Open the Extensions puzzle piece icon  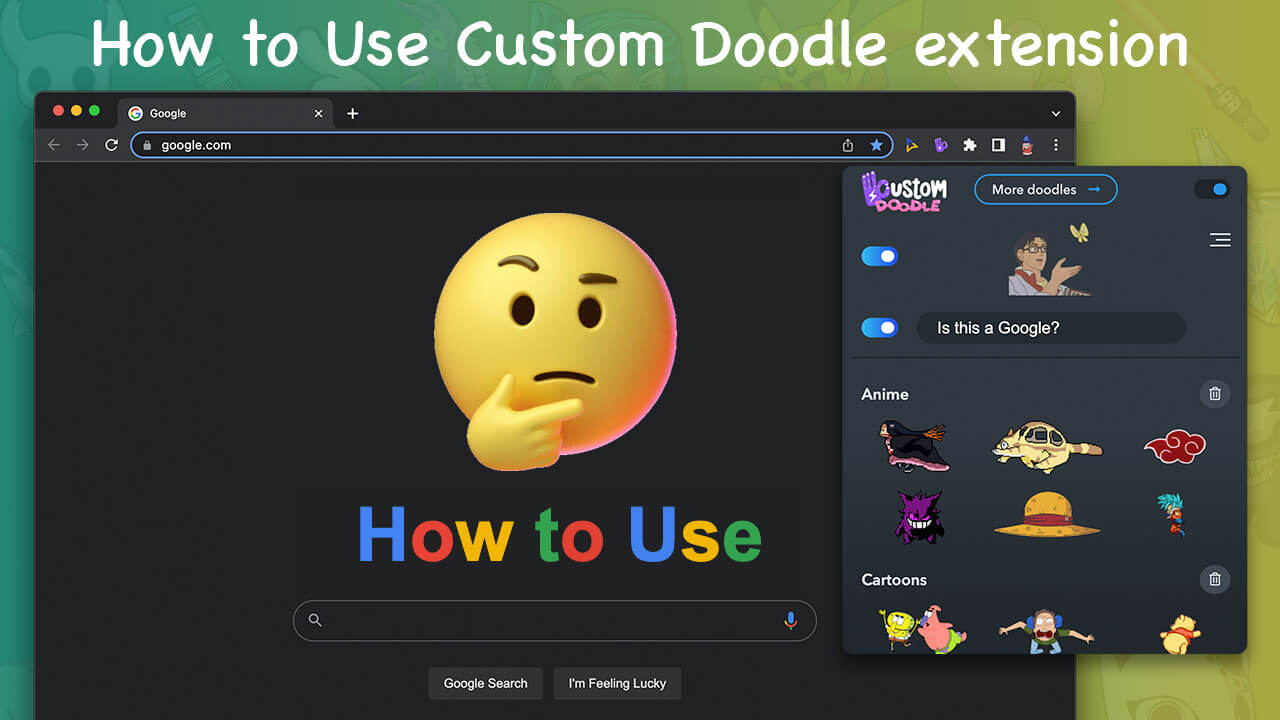pyautogui.click(x=969, y=145)
